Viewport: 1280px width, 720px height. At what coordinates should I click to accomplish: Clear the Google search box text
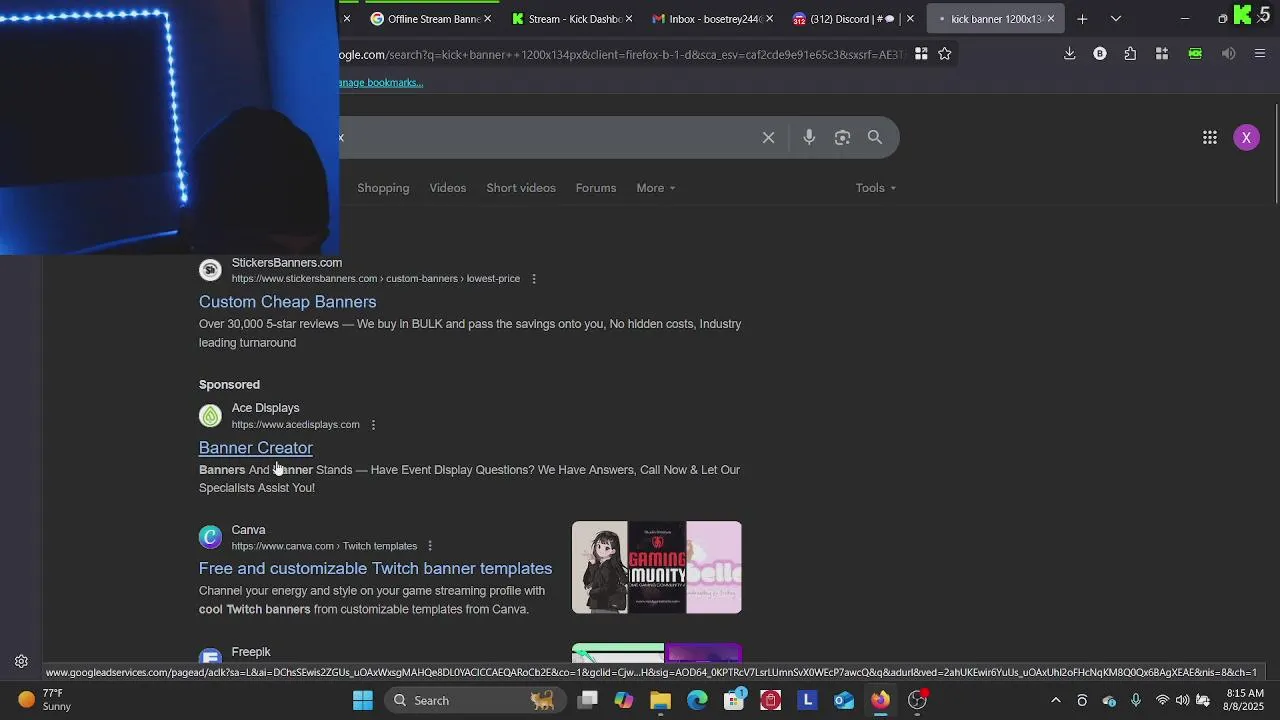768,138
